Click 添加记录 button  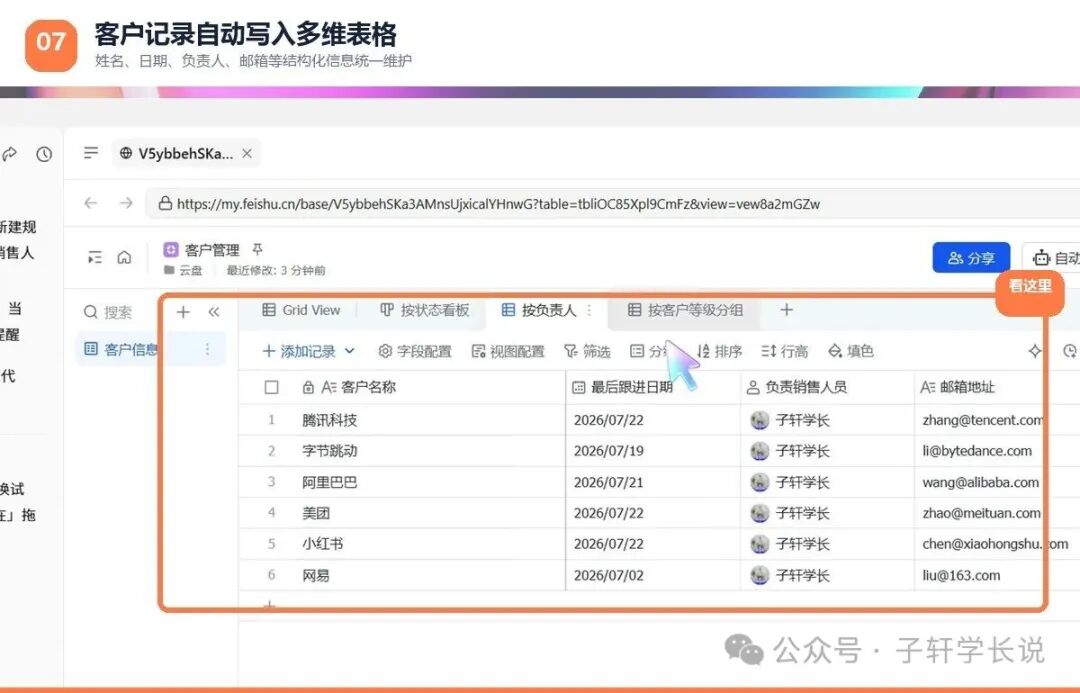coord(299,351)
